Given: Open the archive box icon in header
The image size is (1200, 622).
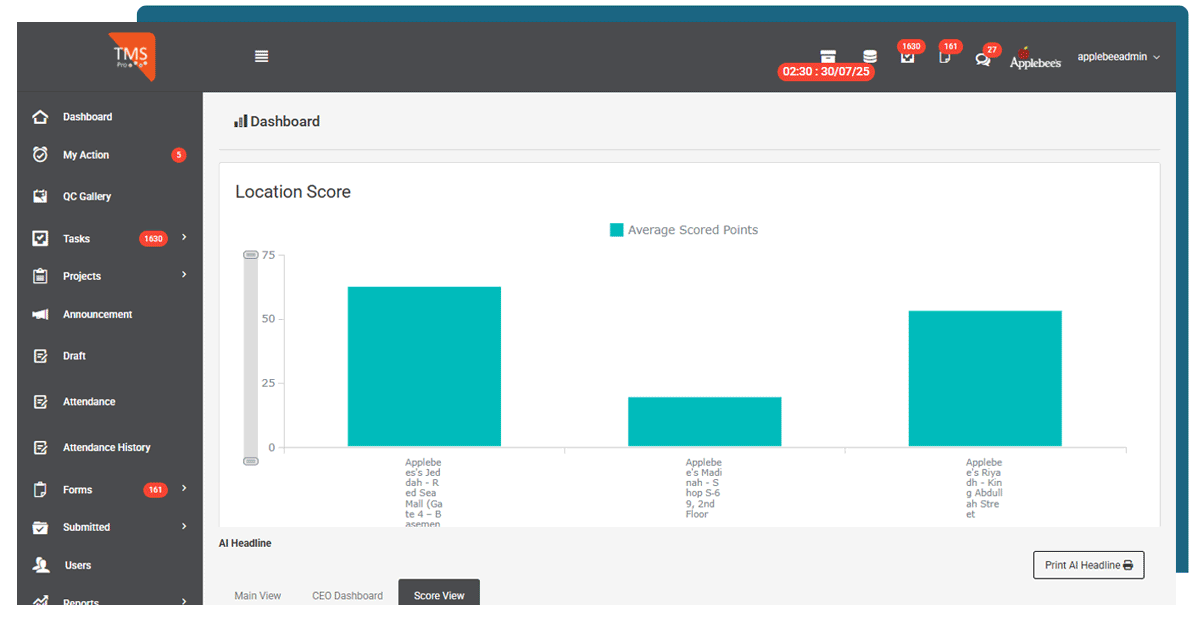Looking at the screenshot, I should click(828, 56).
